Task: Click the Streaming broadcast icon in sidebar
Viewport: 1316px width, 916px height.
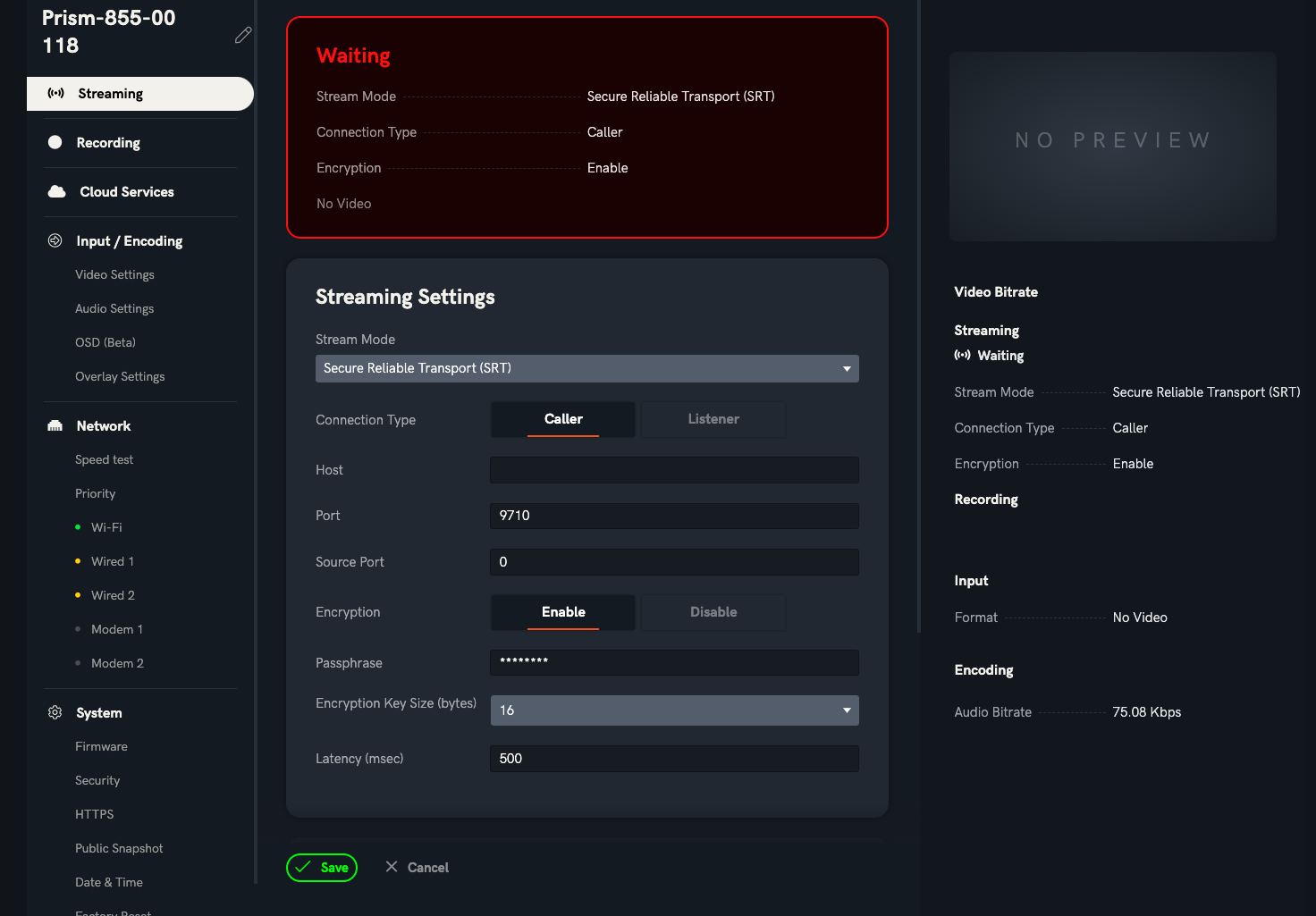Action: tap(55, 94)
